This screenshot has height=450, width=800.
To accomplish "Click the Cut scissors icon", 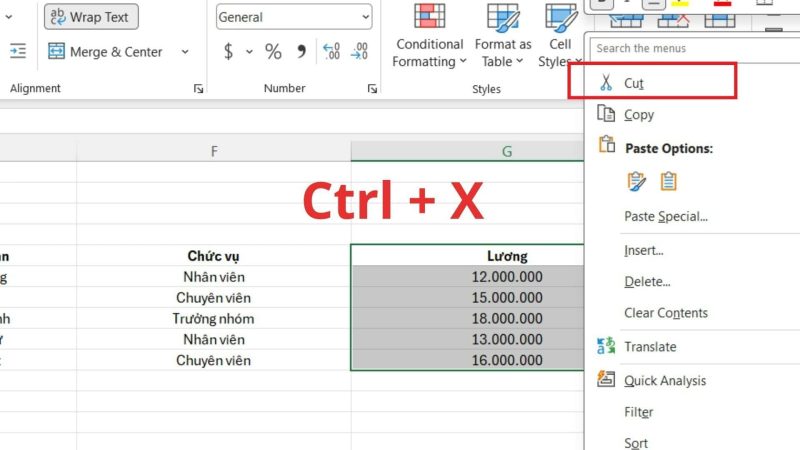I will 606,83.
